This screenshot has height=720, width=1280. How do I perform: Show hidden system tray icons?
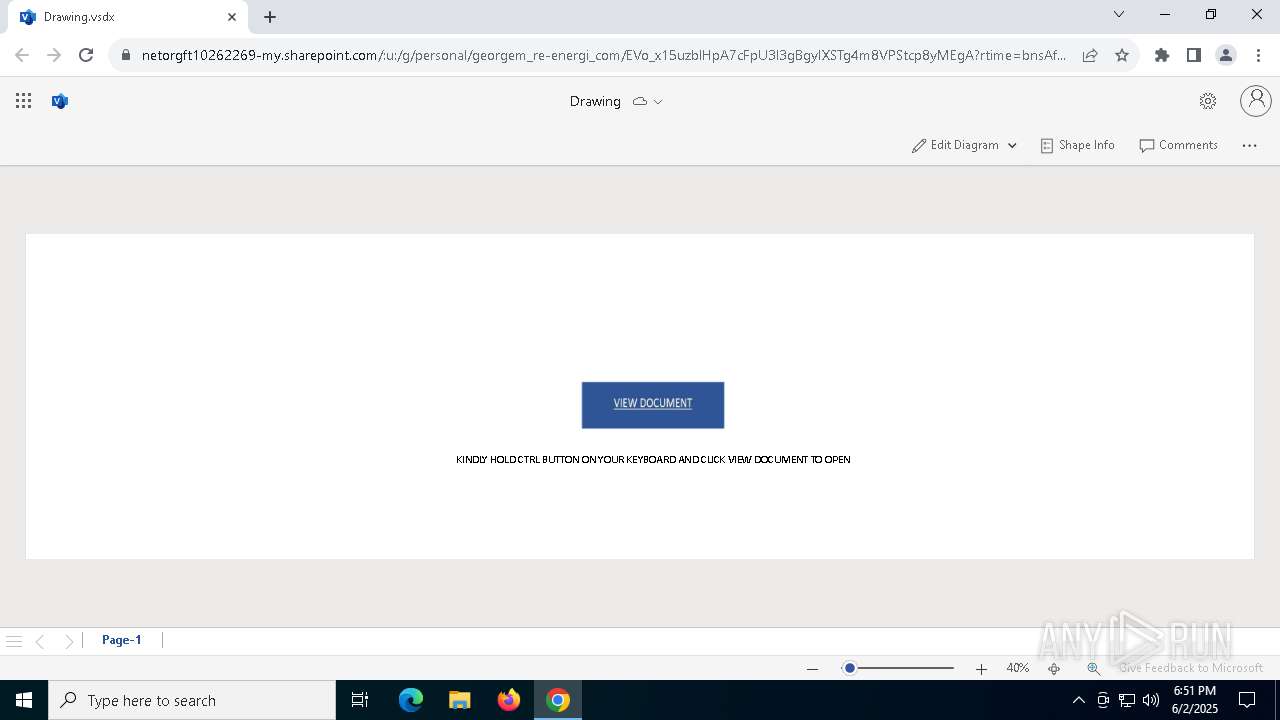(1078, 700)
